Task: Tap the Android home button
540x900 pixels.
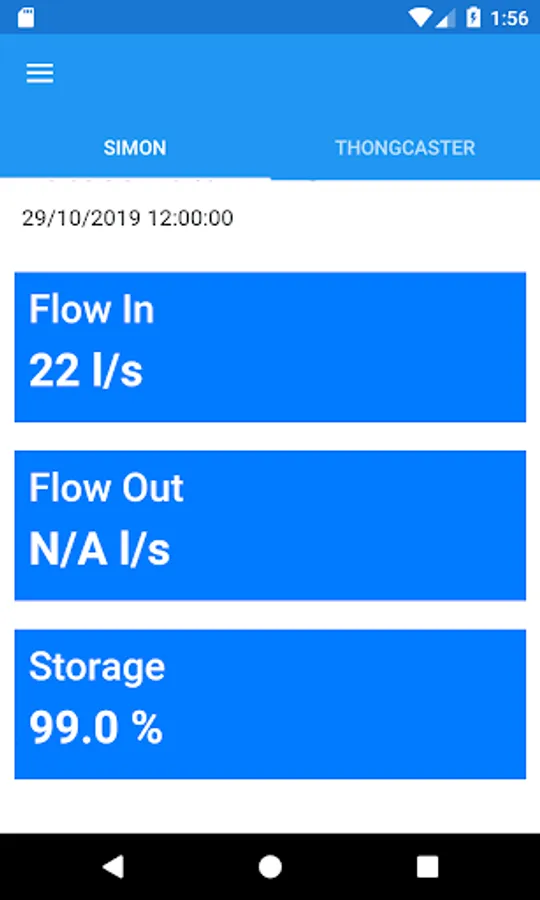Action: pyautogui.click(x=270, y=867)
